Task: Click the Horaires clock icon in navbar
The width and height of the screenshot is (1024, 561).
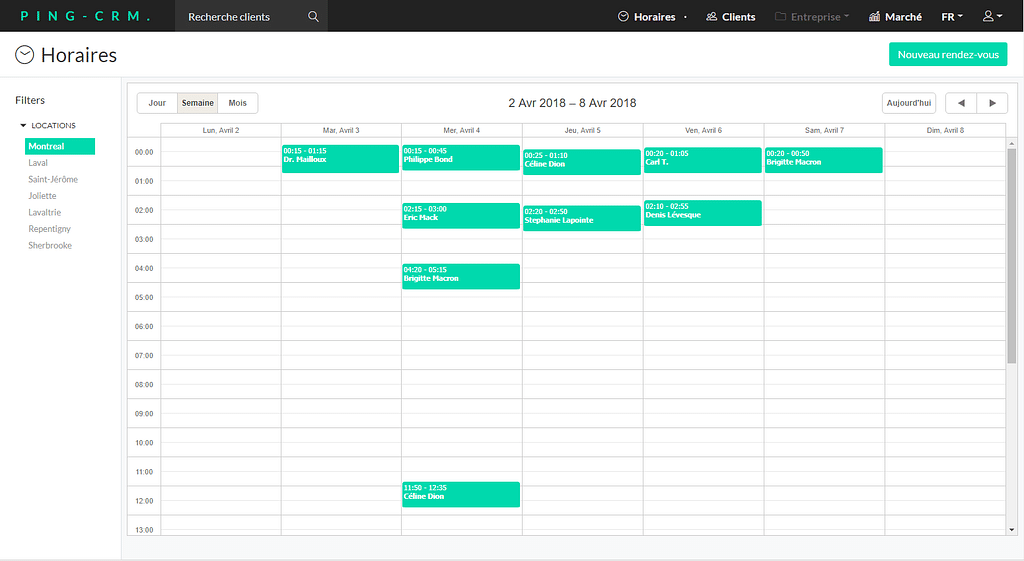Action: [x=624, y=17]
